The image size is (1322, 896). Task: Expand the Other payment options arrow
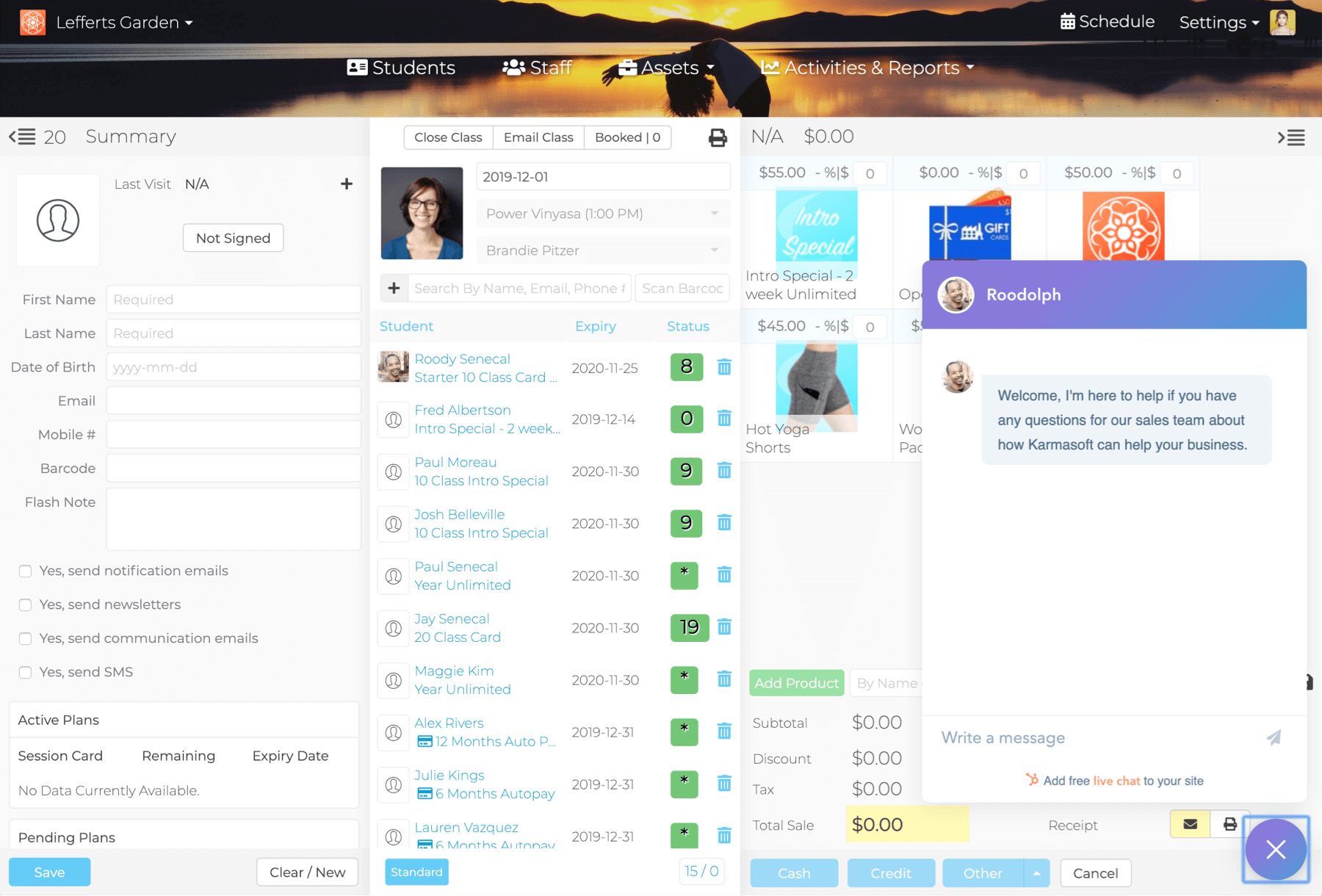pyautogui.click(x=1036, y=873)
